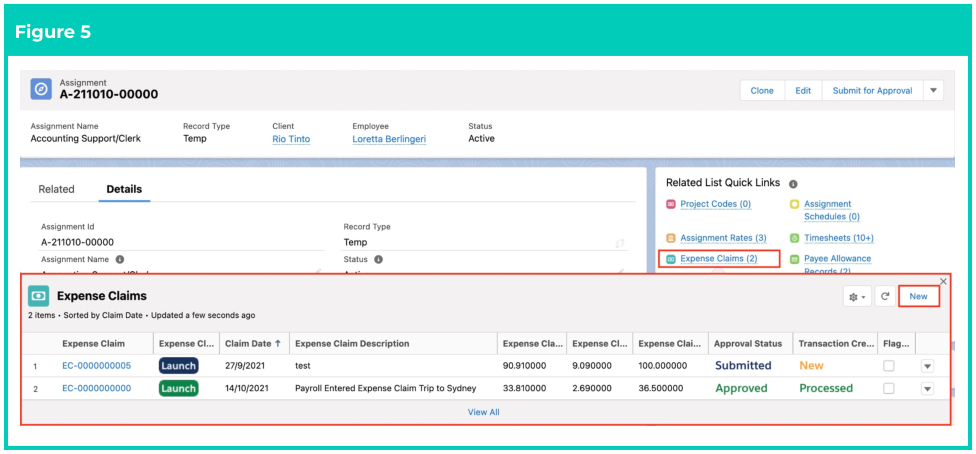Click the 100.000000 amount cell

click(663, 366)
